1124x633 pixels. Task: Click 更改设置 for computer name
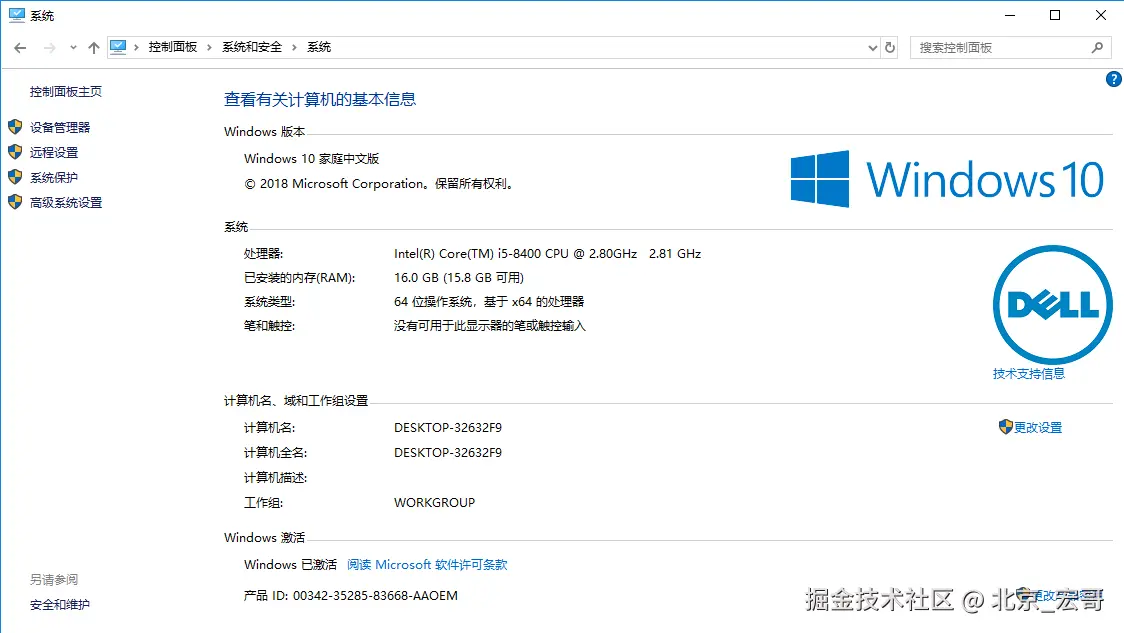click(1038, 428)
